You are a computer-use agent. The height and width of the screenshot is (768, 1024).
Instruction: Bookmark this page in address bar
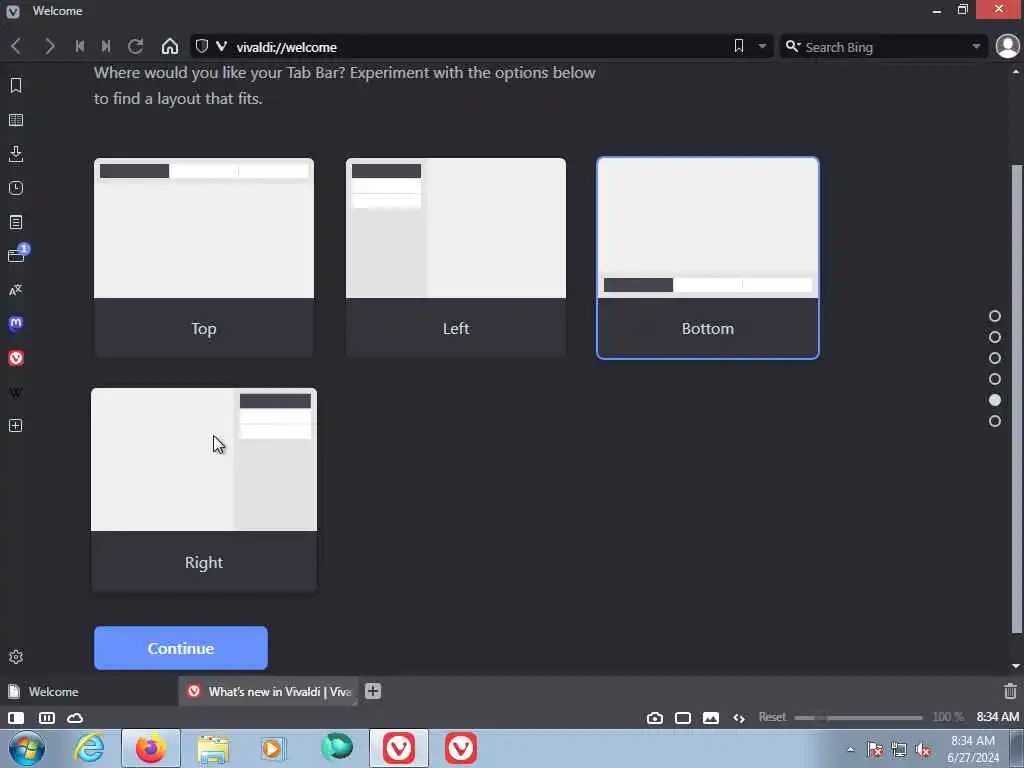pos(739,46)
